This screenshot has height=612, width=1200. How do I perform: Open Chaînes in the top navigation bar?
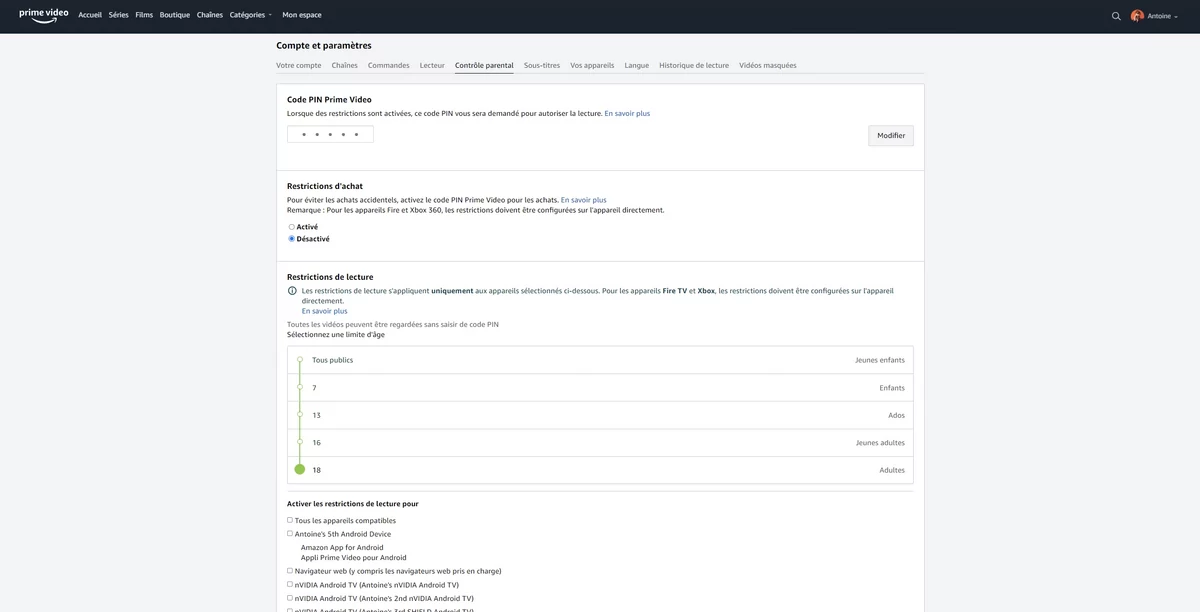[x=210, y=15]
